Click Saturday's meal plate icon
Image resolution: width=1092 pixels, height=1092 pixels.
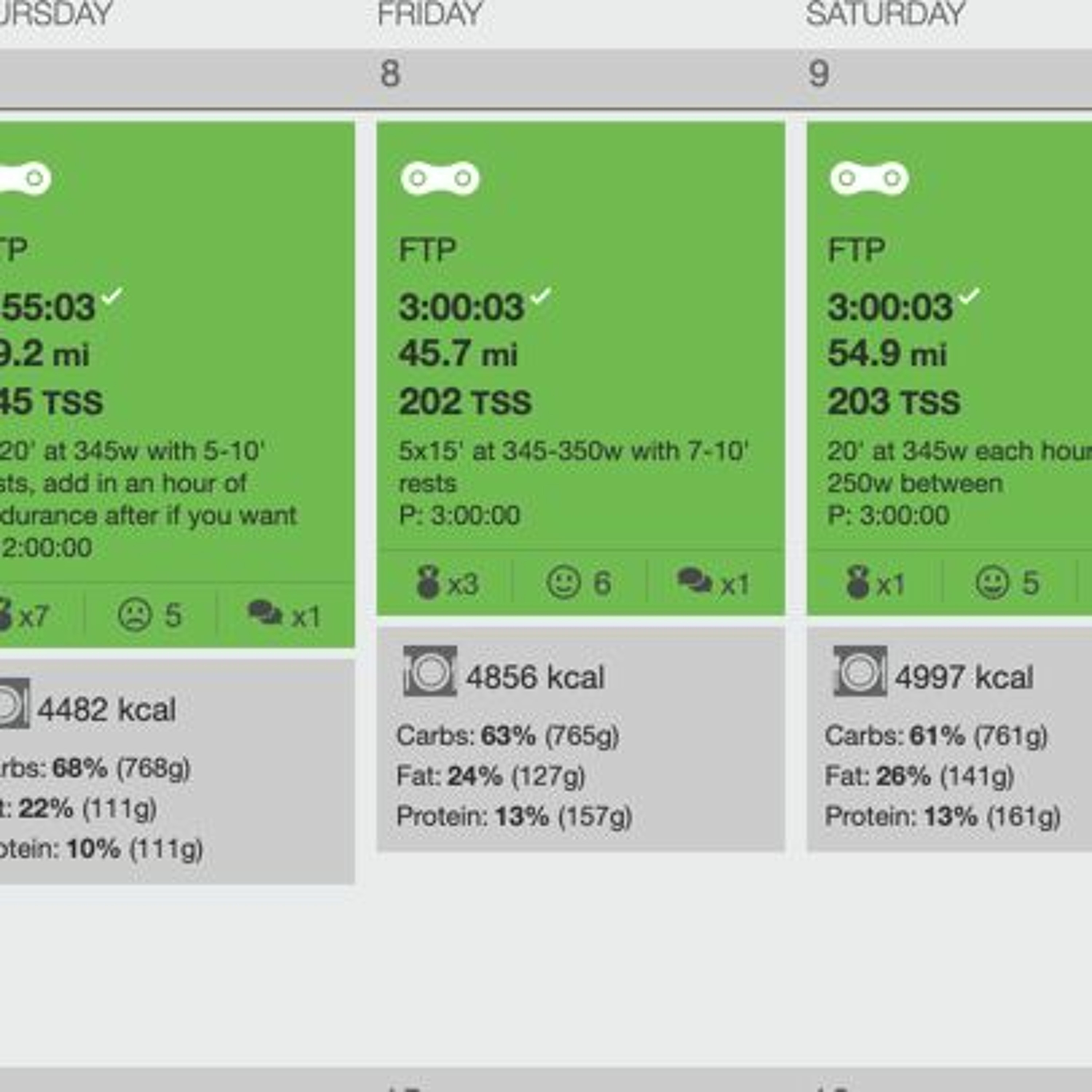860,671
